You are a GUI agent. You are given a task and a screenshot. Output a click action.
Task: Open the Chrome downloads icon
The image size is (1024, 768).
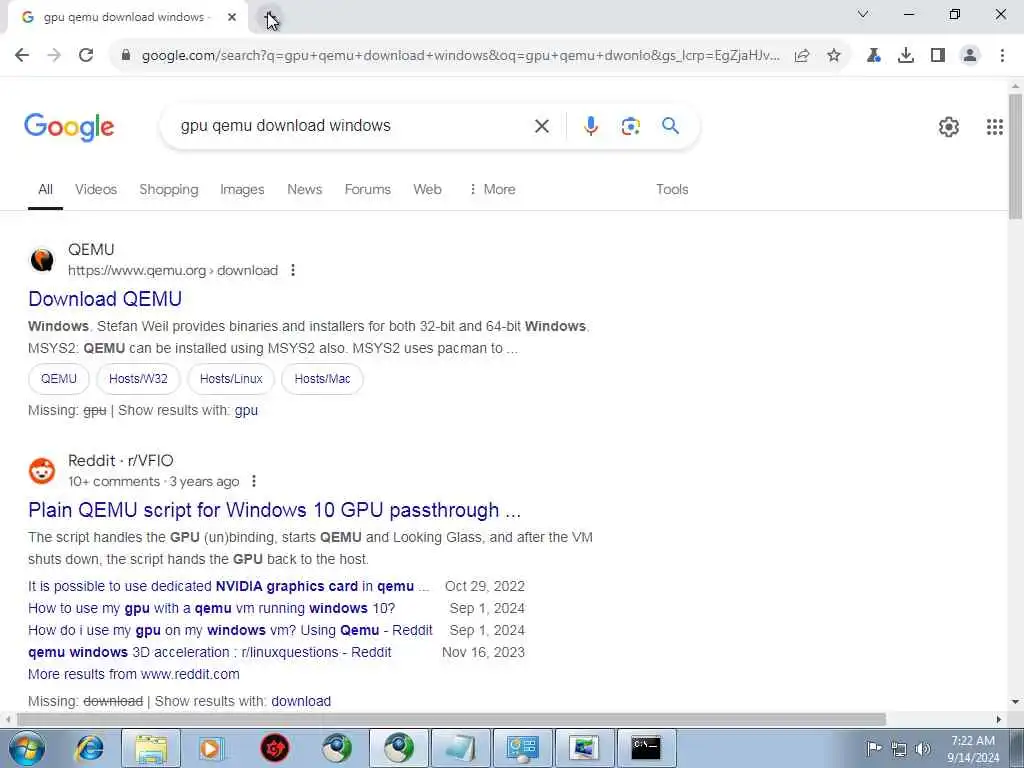(x=906, y=56)
